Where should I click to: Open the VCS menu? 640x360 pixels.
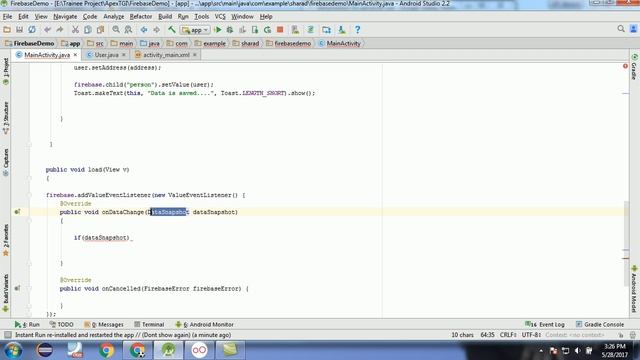point(220,17)
